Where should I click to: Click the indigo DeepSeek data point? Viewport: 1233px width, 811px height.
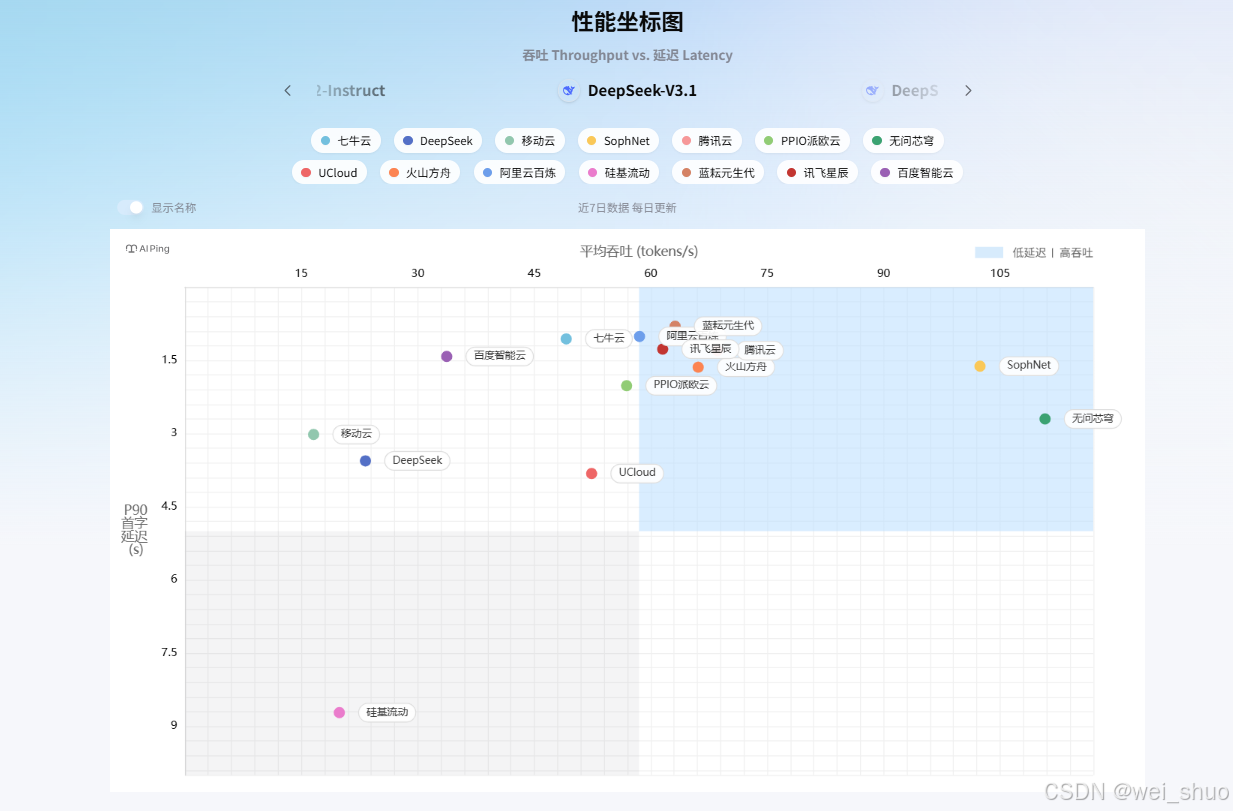pyautogui.click(x=366, y=461)
